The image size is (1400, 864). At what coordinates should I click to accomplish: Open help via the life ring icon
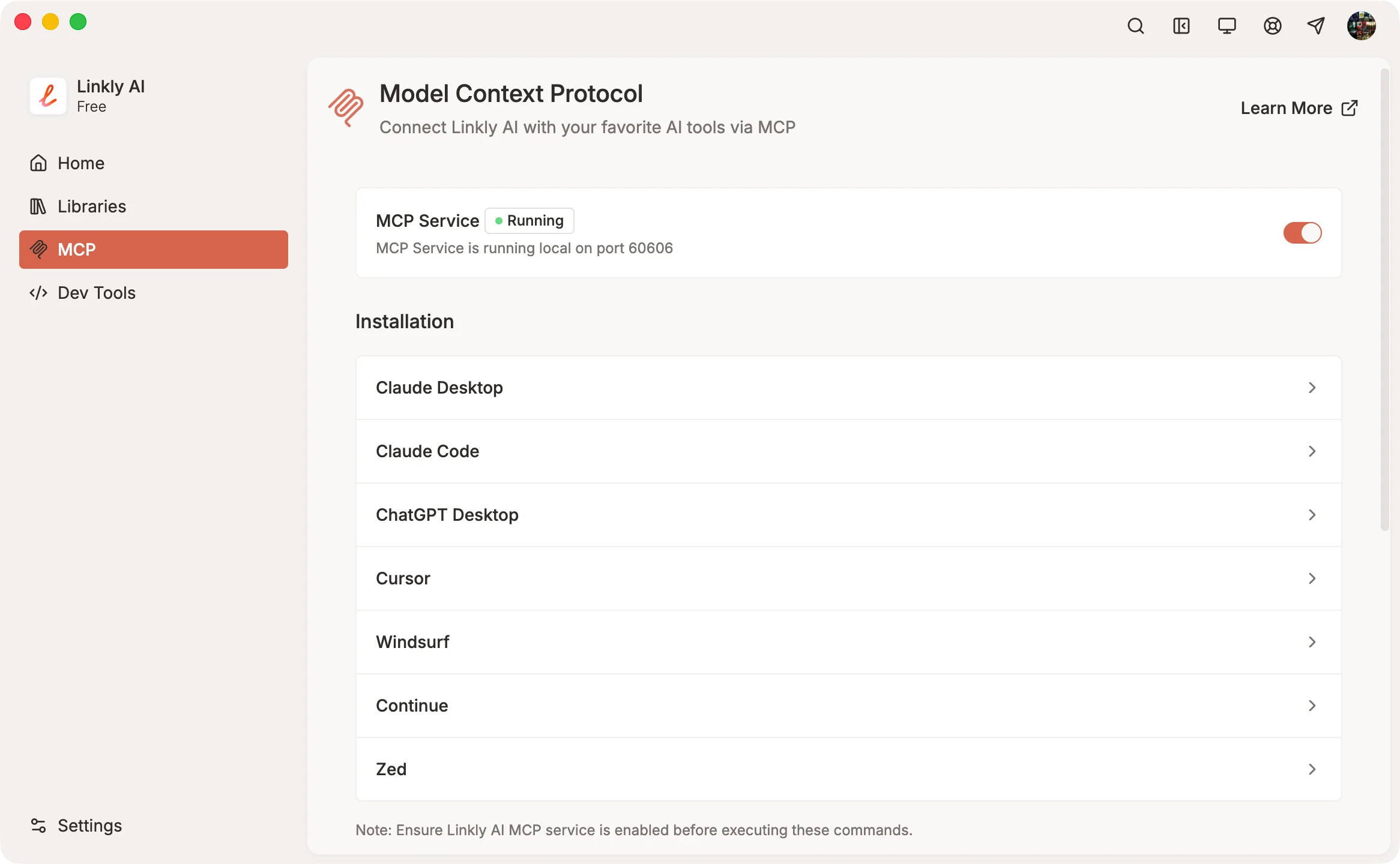[x=1272, y=26]
